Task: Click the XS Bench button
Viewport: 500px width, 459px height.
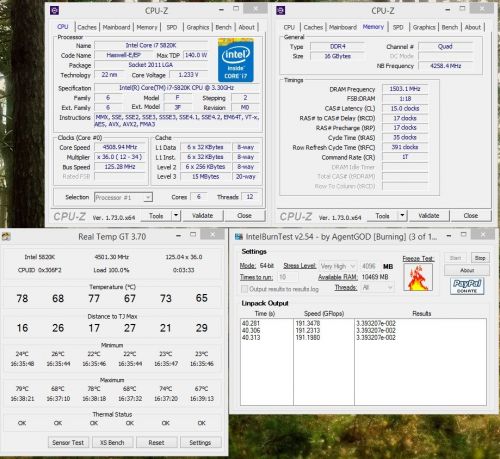Action: pos(112,442)
